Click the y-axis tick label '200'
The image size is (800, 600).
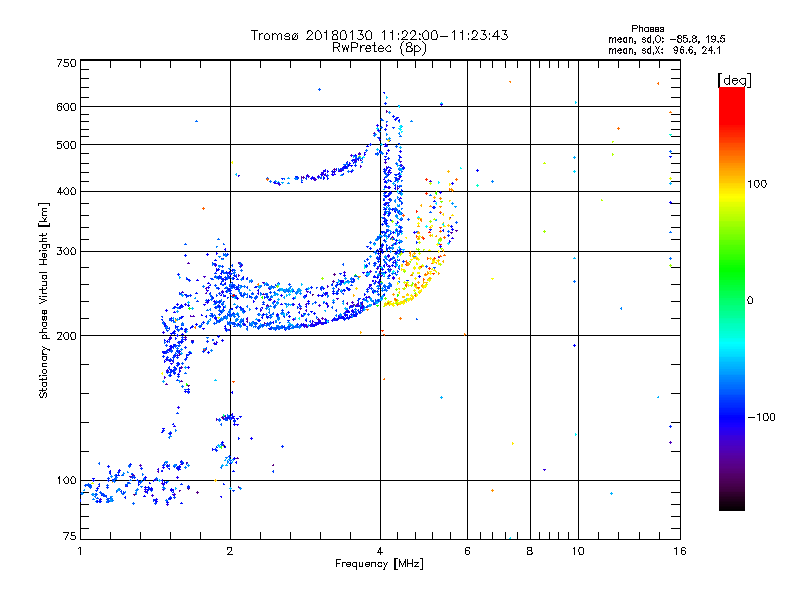(66, 336)
